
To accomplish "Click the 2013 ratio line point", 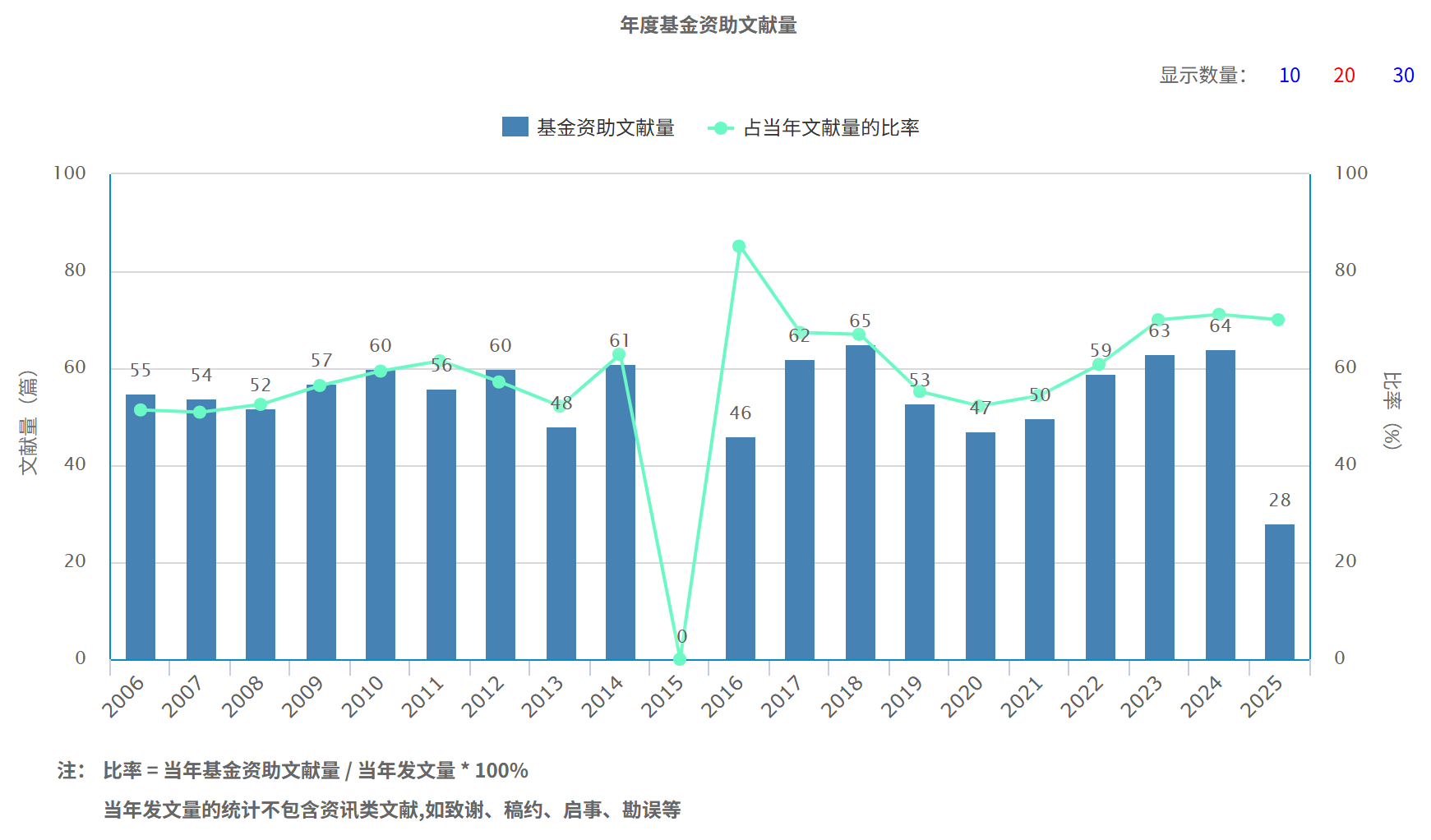I will coord(560,405).
